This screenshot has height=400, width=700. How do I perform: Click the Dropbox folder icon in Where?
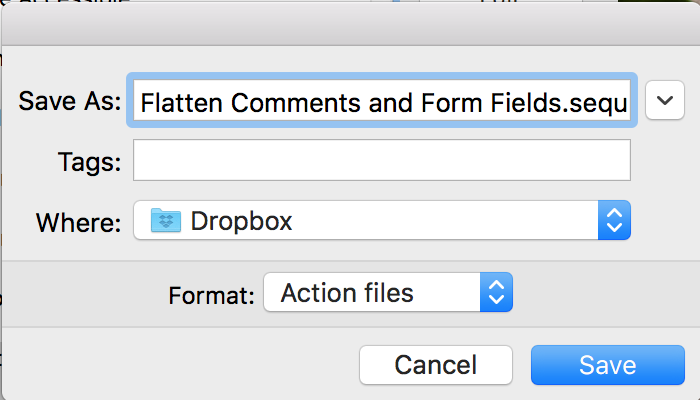[x=164, y=220]
